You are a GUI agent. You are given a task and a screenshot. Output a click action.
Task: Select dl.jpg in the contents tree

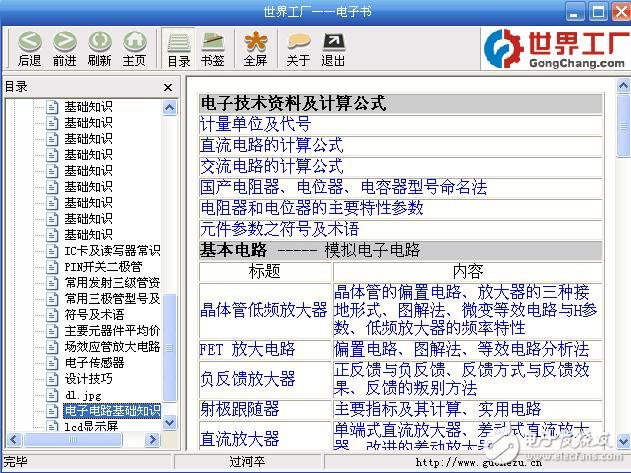point(83,395)
